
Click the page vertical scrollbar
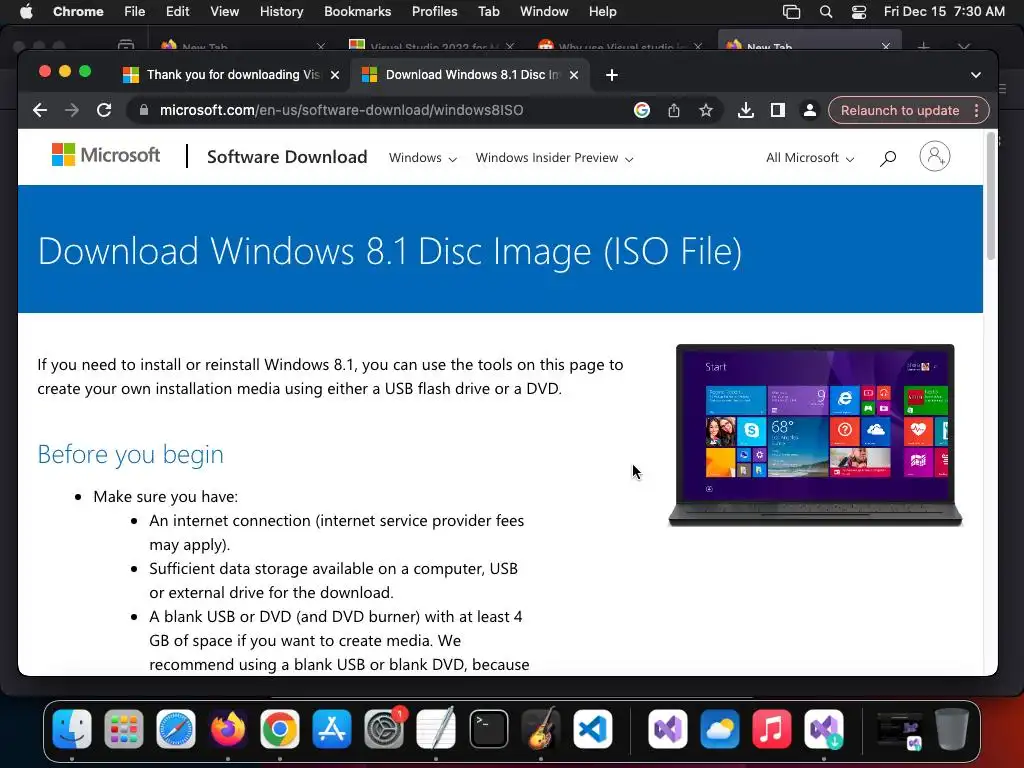click(x=991, y=196)
